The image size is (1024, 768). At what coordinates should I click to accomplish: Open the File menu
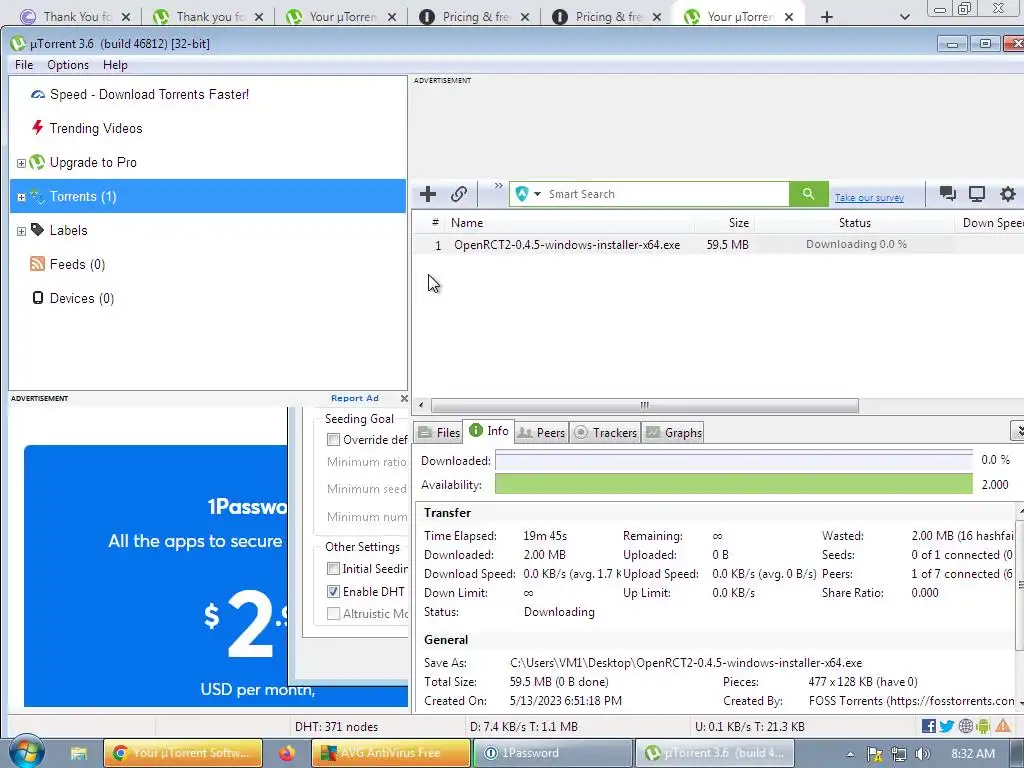pos(24,65)
